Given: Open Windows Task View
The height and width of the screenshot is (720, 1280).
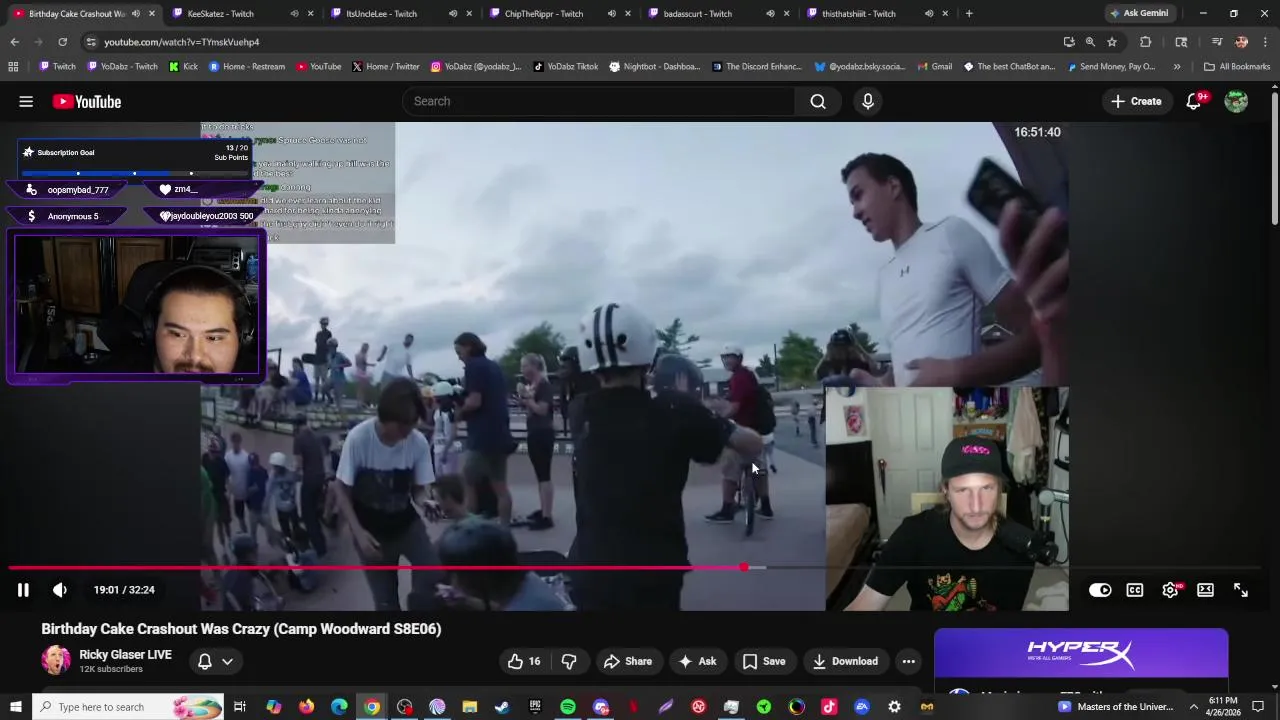Looking at the screenshot, I should coord(240,707).
